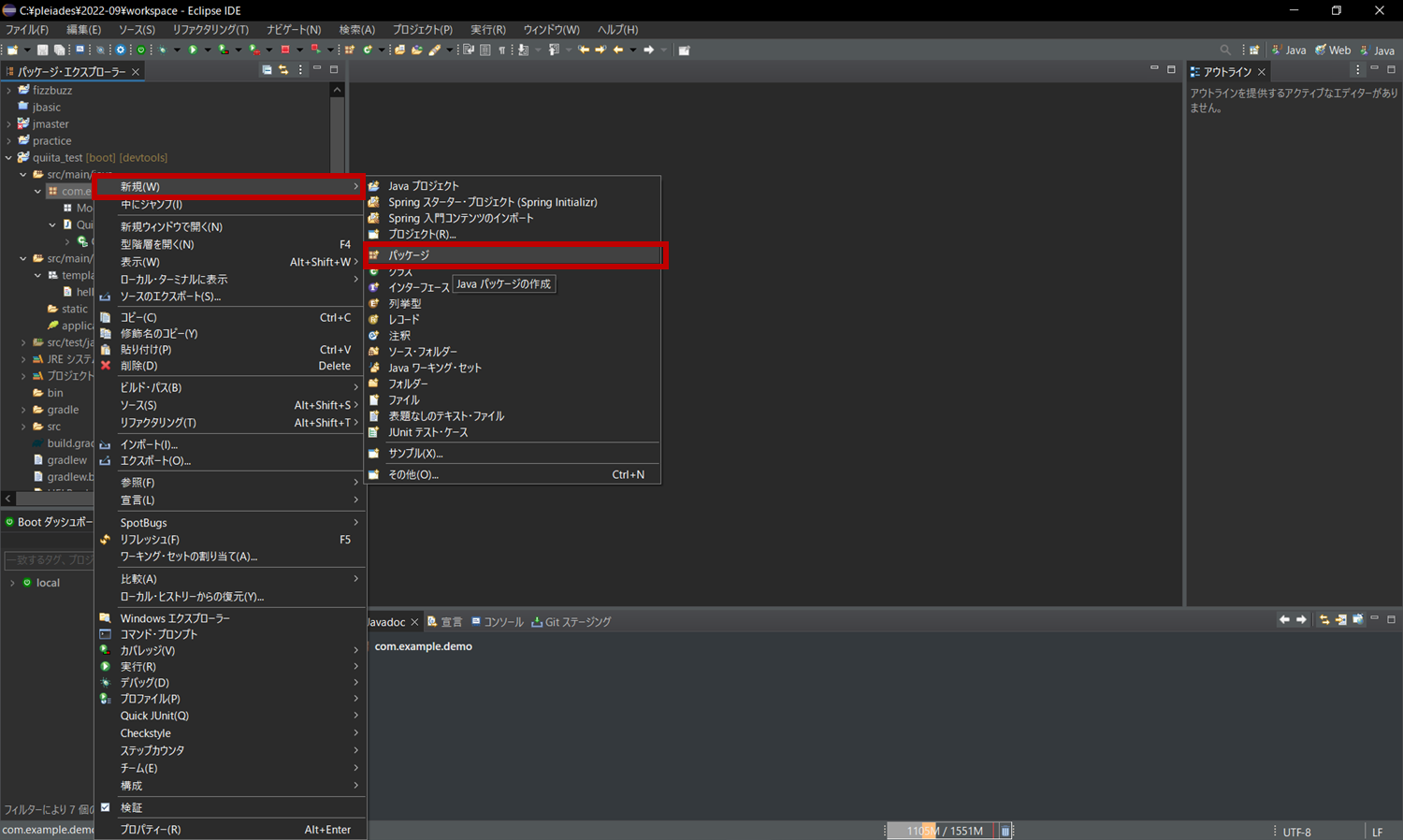Switch to the Web perspective
The image size is (1403, 840).
1333,50
